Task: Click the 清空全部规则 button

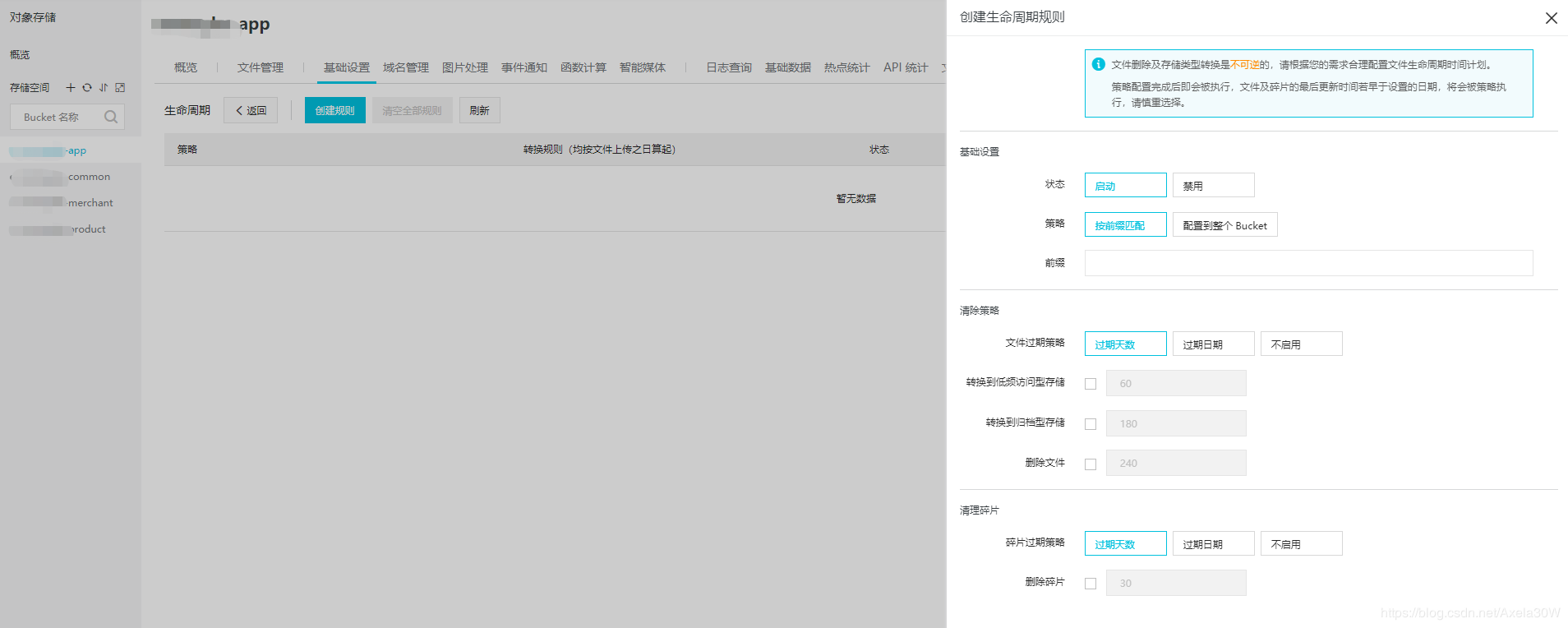Action: click(x=412, y=110)
